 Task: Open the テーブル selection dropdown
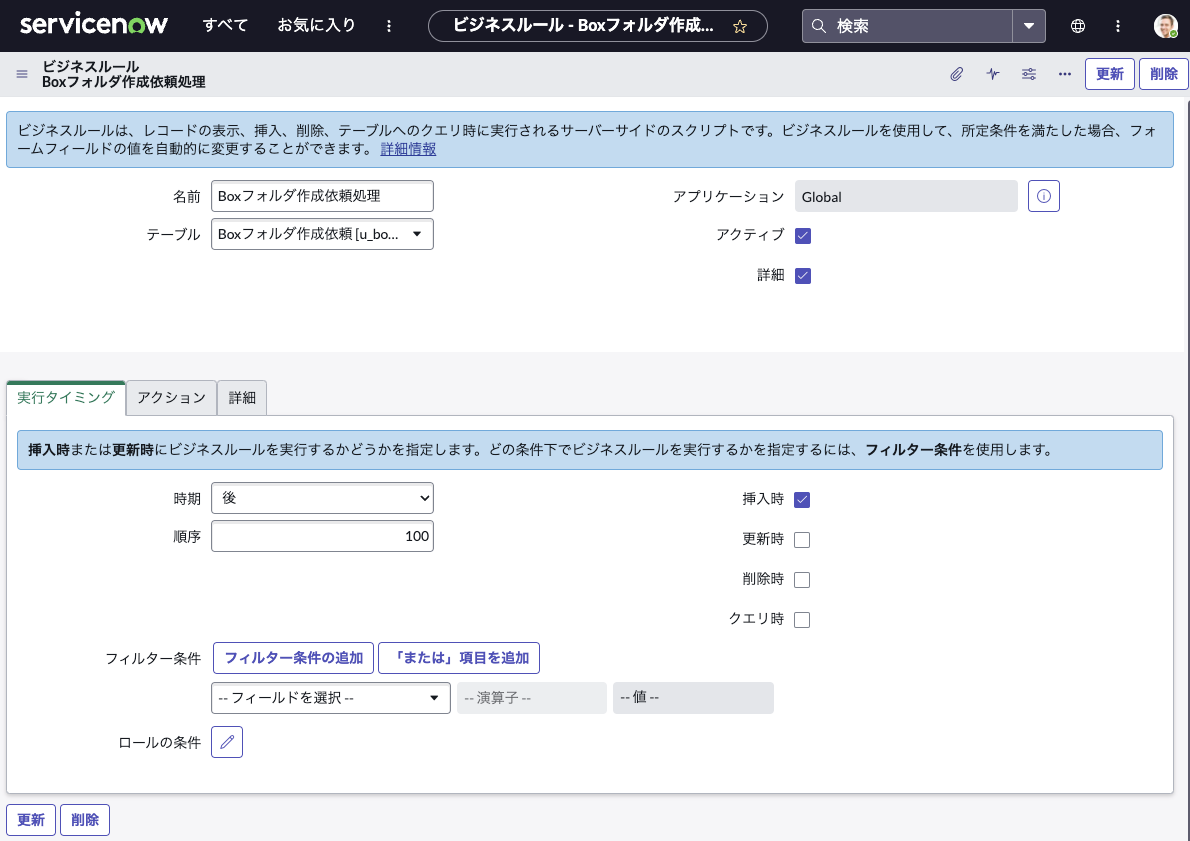tap(322, 234)
